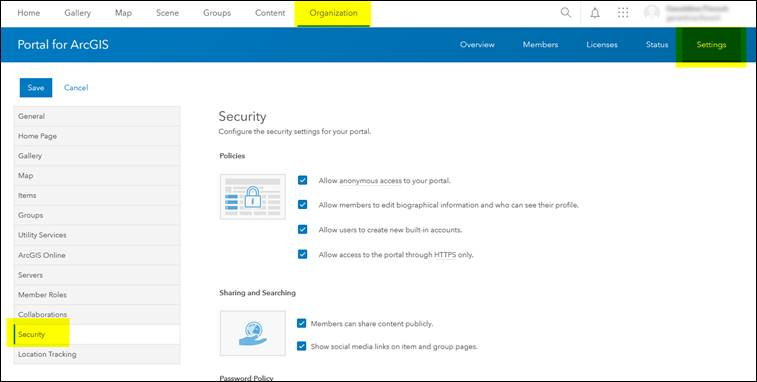The height and width of the screenshot is (382, 757).
Task: Select Home Page in the settings sidebar
Action: [97, 136]
